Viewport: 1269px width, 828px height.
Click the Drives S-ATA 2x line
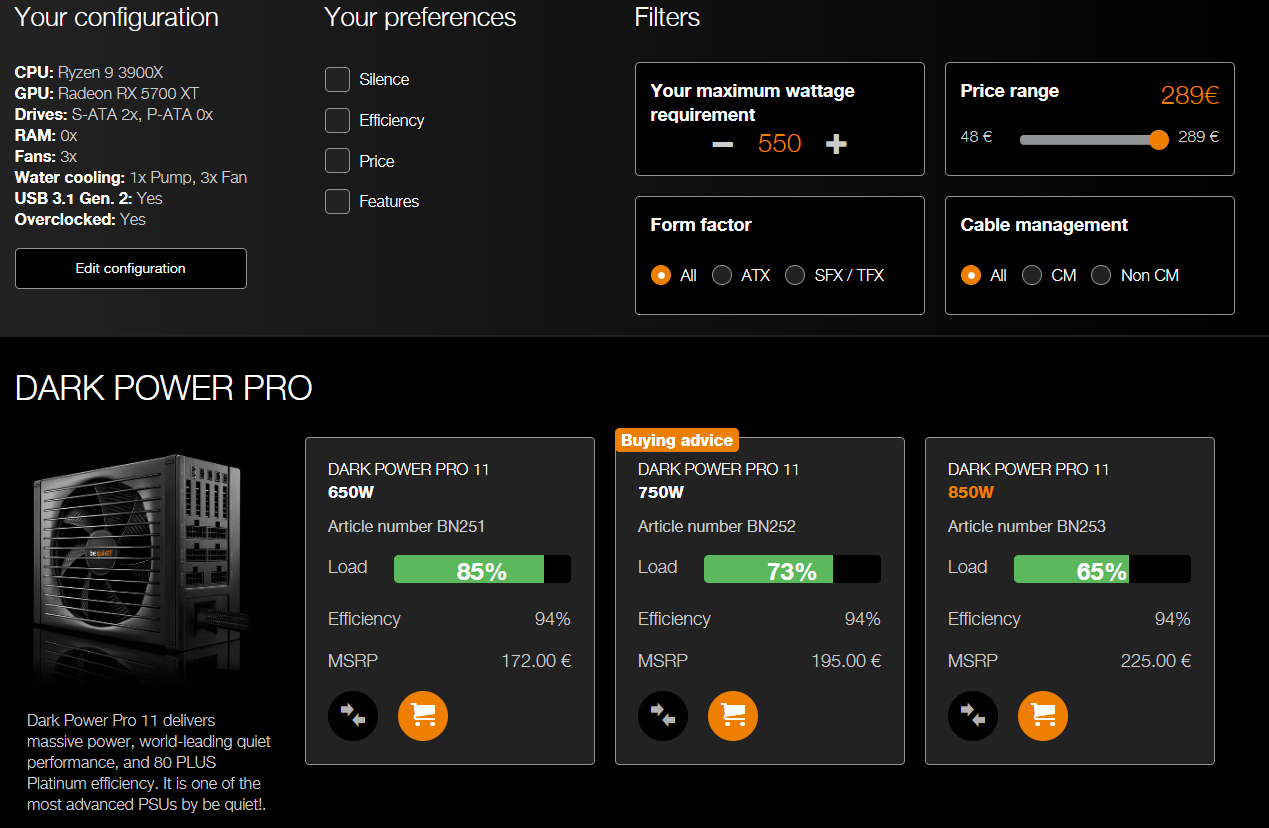[114, 114]
